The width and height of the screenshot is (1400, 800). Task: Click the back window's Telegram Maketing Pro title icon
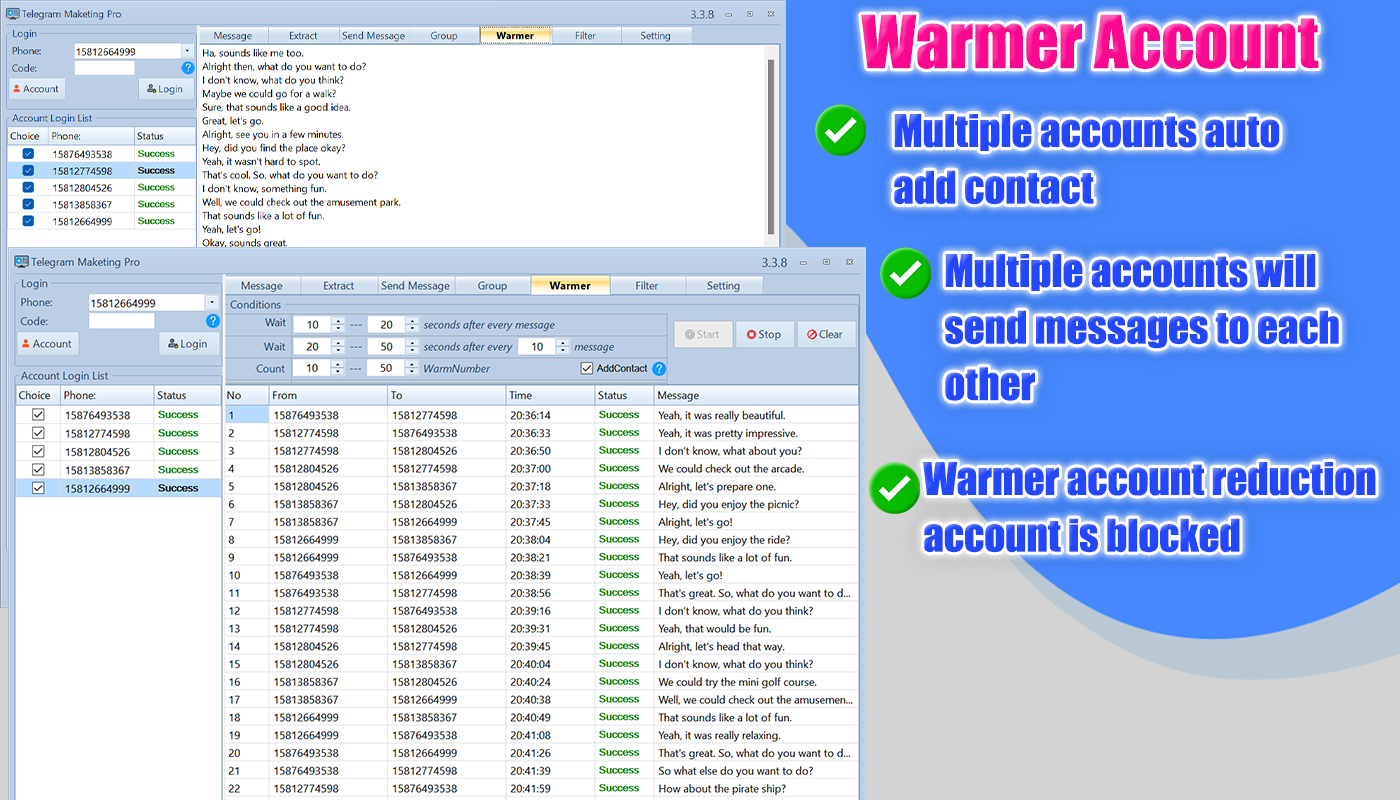[14, 15]
